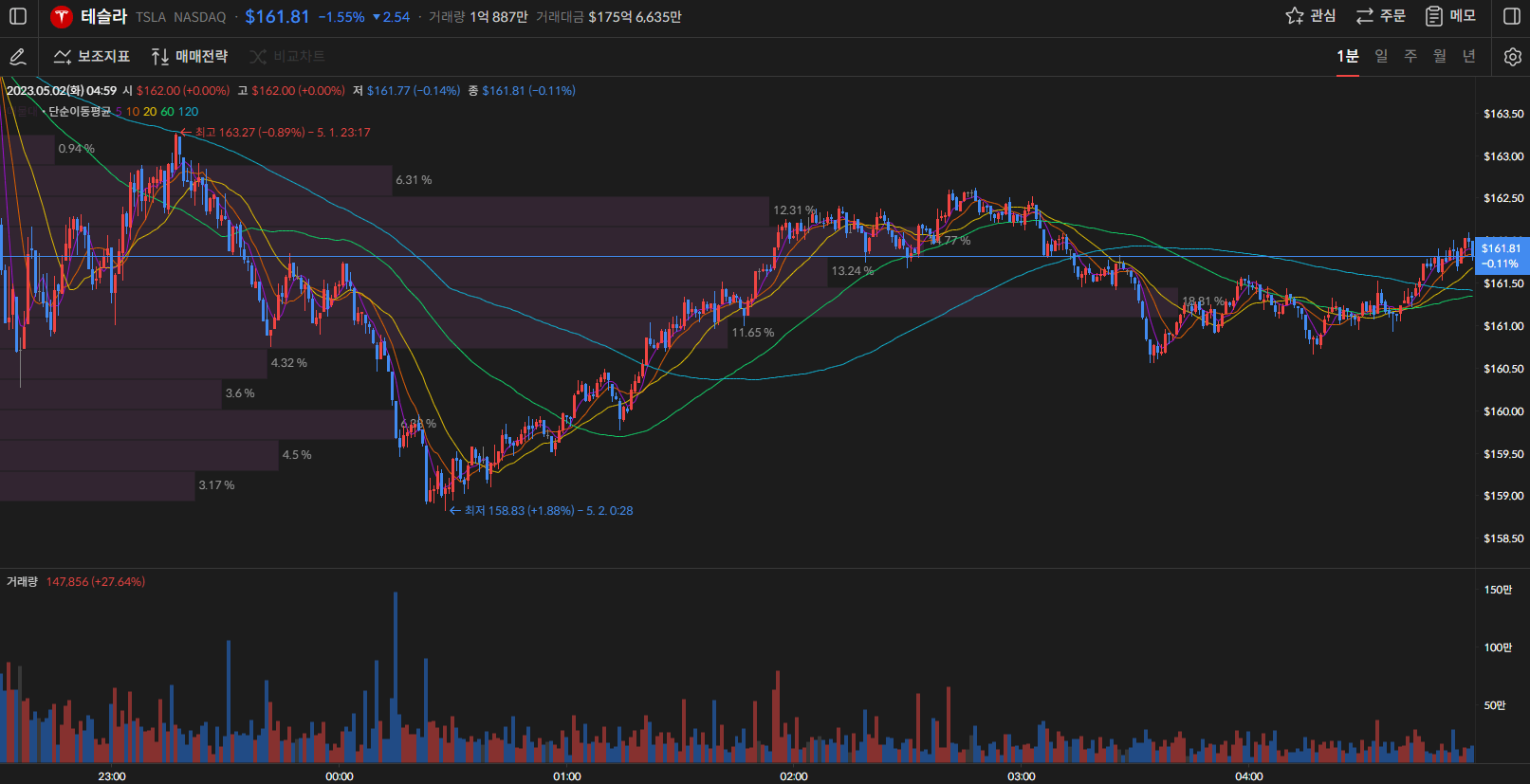Open chart settings gear icon
The image size is (1530, 784).
(1512, 57)
